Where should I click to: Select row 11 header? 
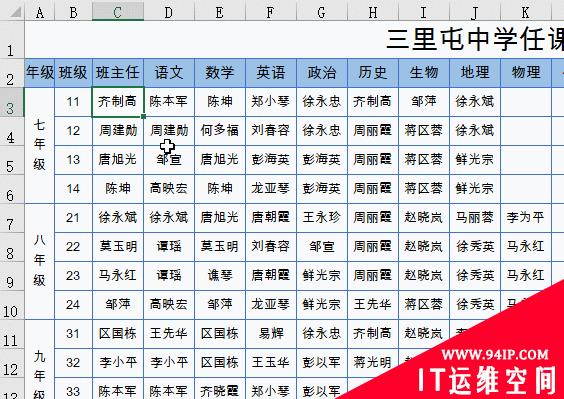click(12, 334)
